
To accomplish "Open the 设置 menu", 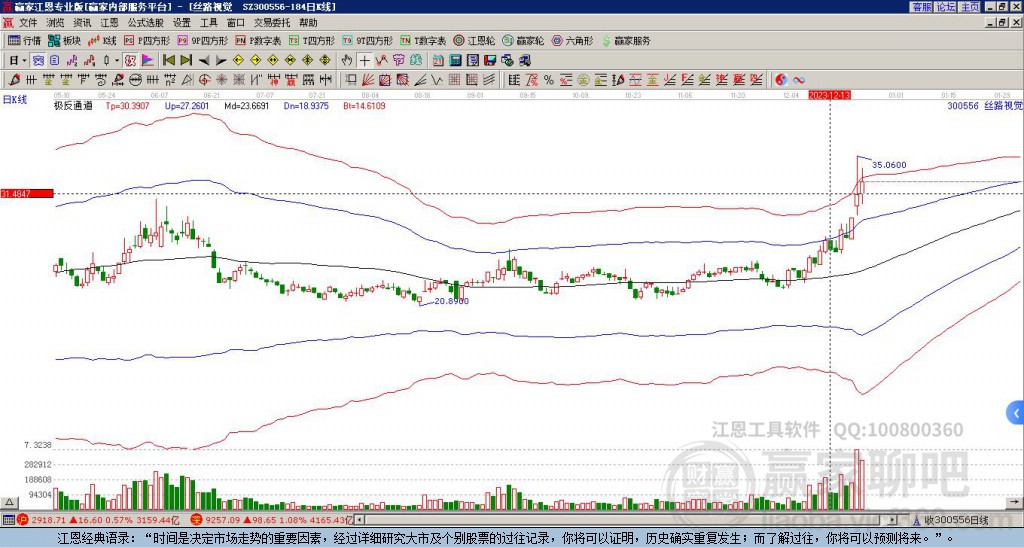I will click(x=182, y=23).
